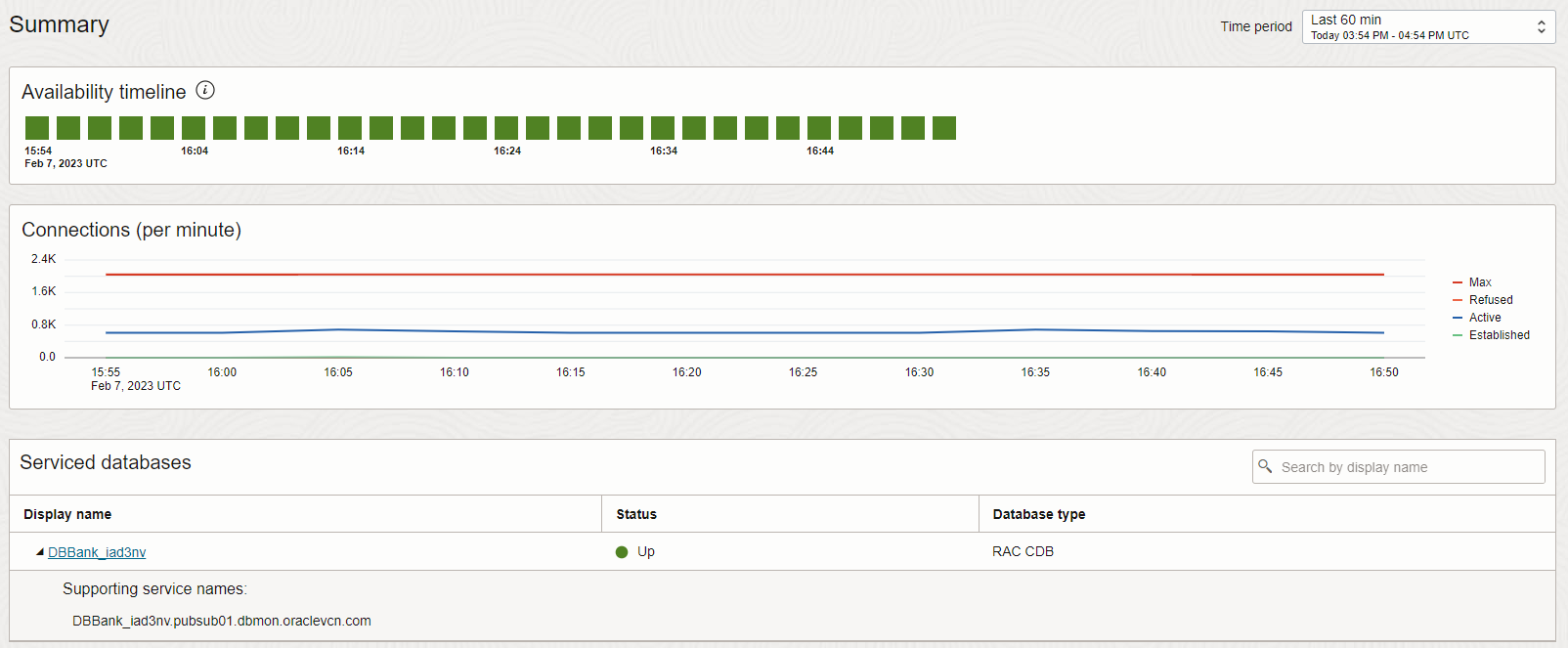Screen dimensions: 1568x648
Task: Select the availability block above 16:04
Action: 194,128
